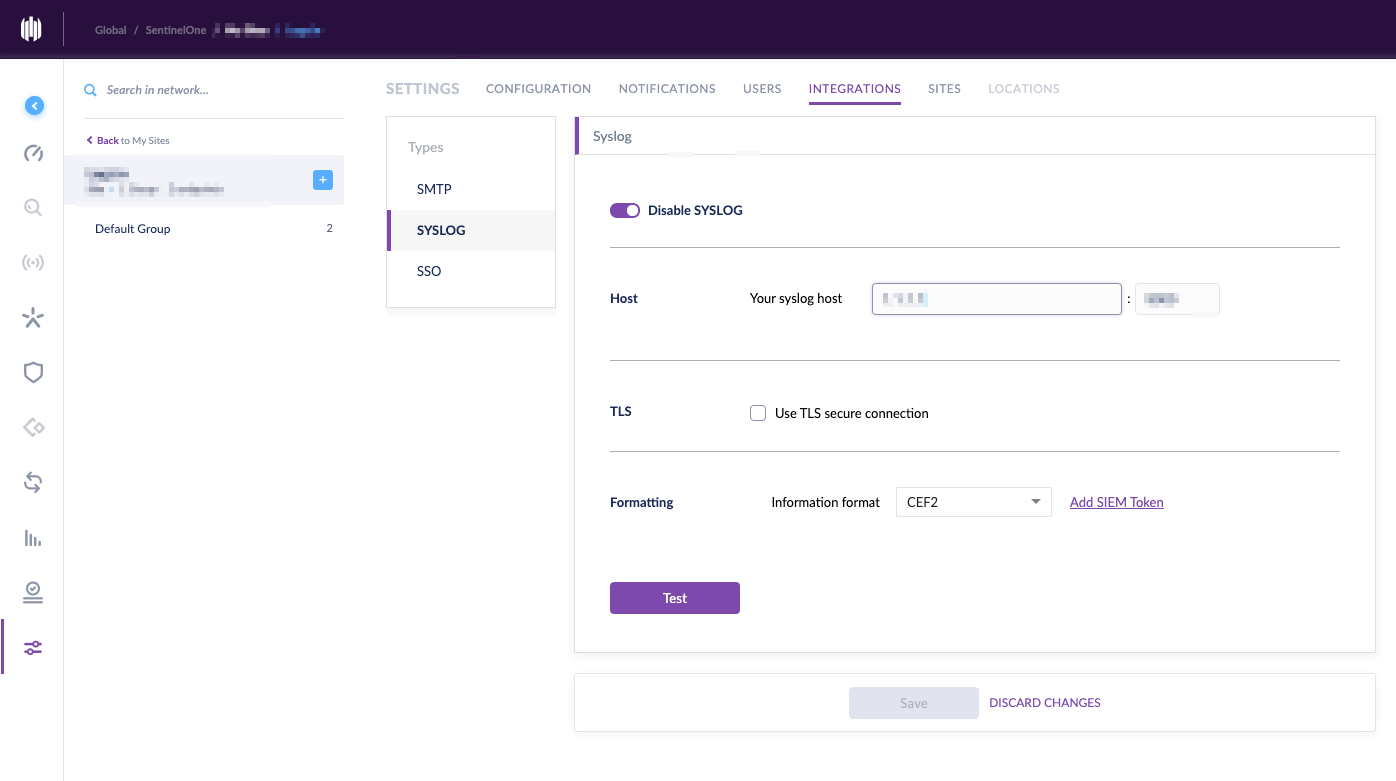Go back to My Sites
Viewport: 1396px width, 781px height.
tap(128, 141)
